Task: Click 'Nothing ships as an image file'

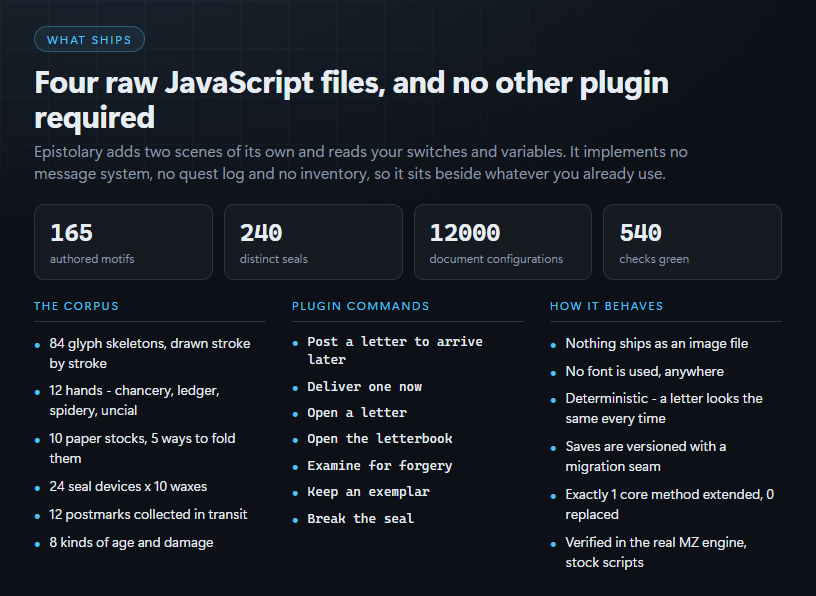Action: click(657, 344)
